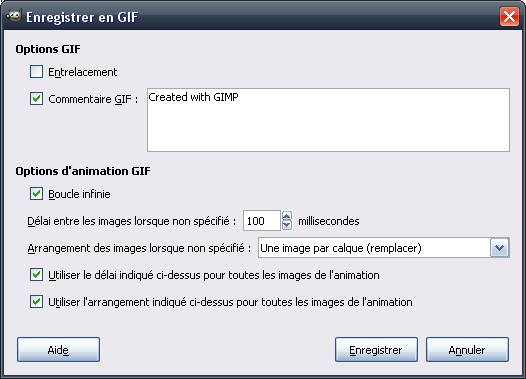Click the Enregistrer button
Screen dimensions: 526x379
pos(376,350)
